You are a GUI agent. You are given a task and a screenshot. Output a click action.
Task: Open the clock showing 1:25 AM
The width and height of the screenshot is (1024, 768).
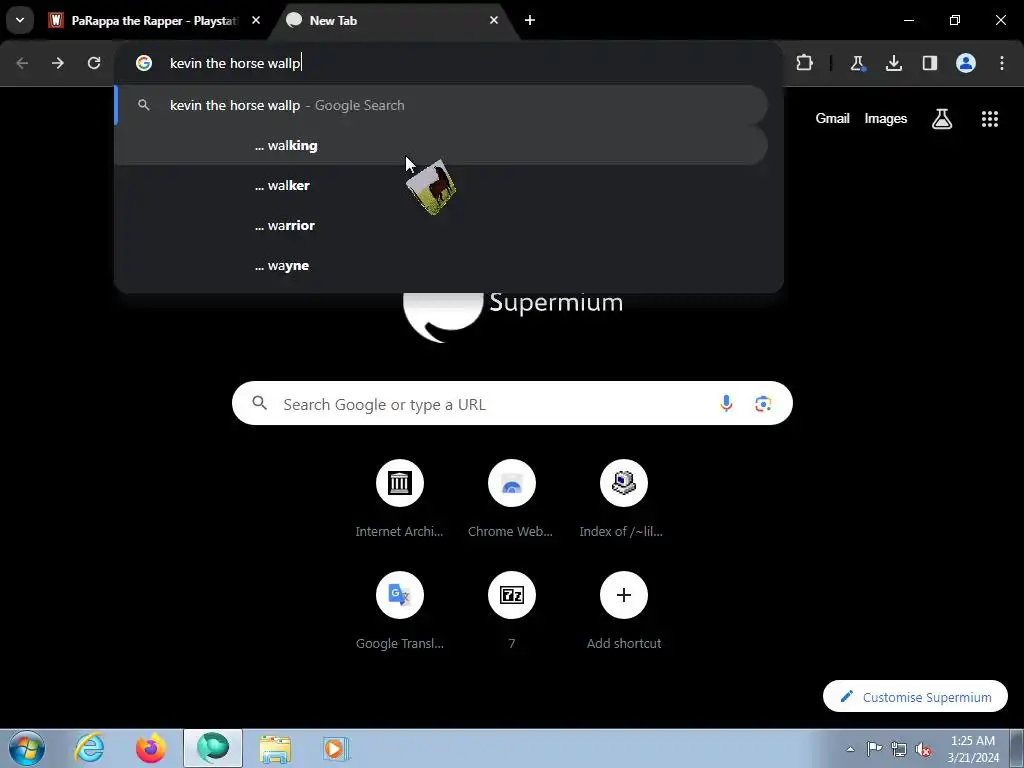pyautogui.click(x=973, y=749)
